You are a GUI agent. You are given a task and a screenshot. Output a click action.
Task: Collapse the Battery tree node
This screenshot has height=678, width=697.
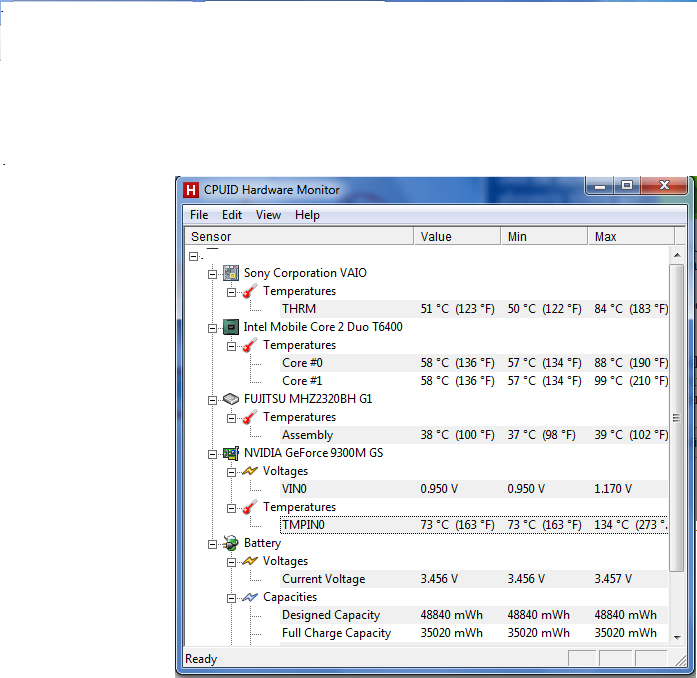coord(212,543)
